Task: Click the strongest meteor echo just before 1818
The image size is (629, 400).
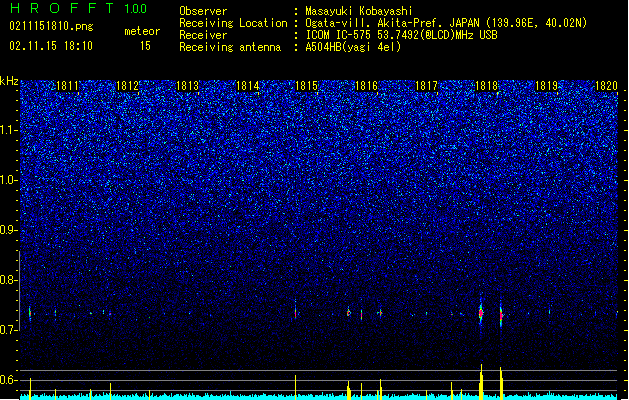Action: [x=481, y=313]
